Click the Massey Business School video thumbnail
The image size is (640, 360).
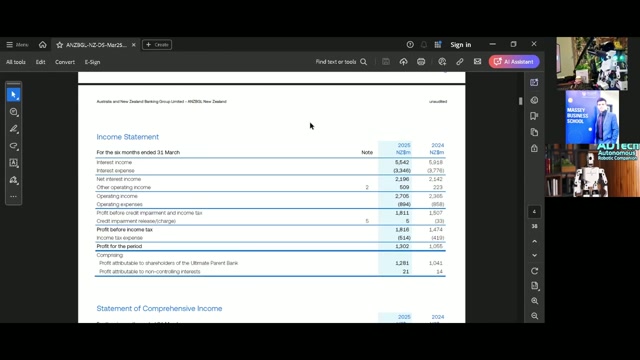[592, 117]
